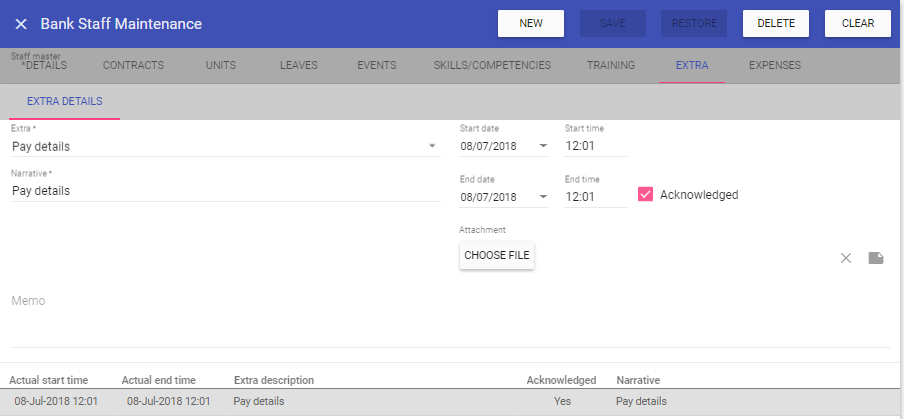
Task: Click the CLEAR button
Action: (x=857, y=24)
